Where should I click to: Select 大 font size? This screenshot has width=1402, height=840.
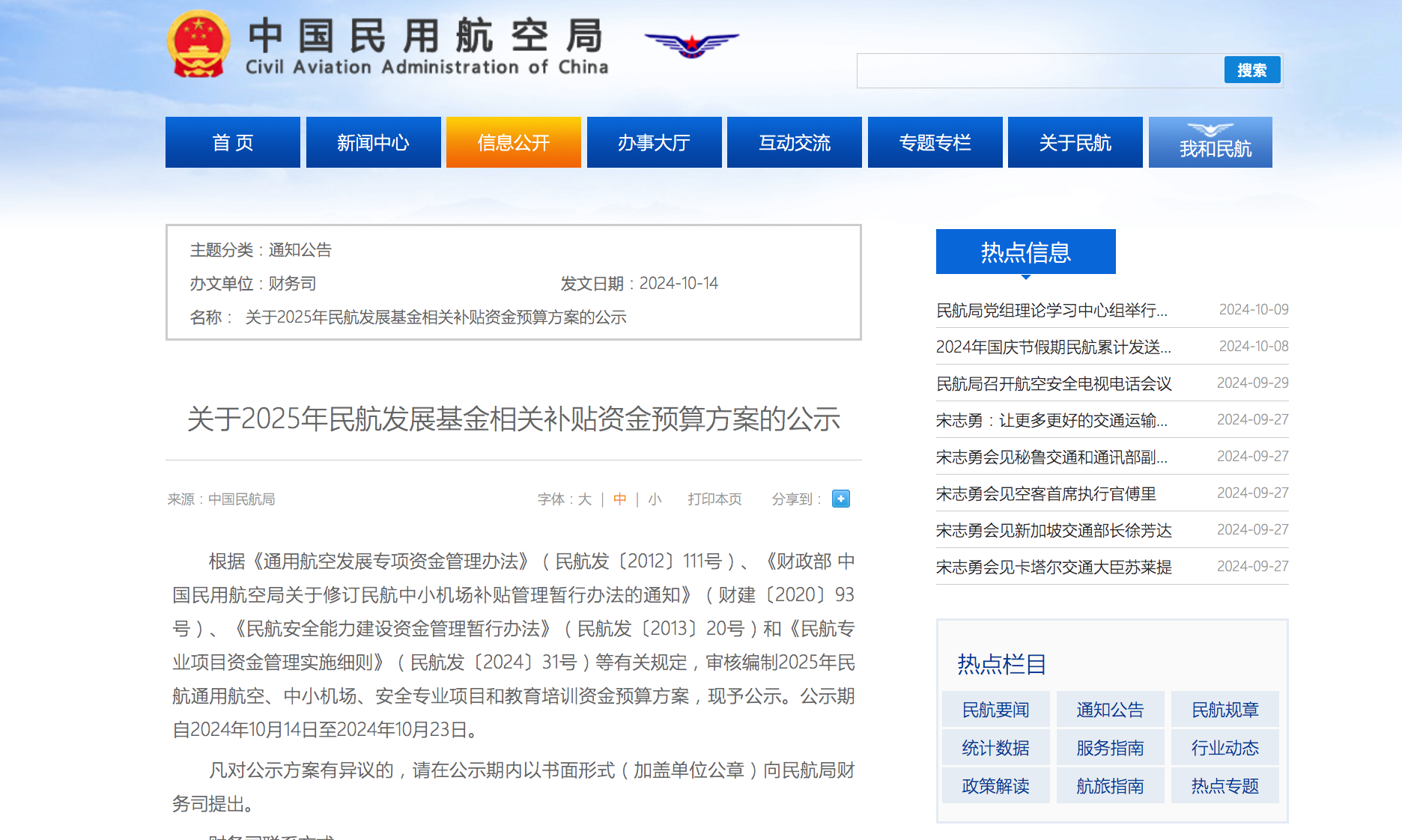pyautogui.click(x=584, y=499)
